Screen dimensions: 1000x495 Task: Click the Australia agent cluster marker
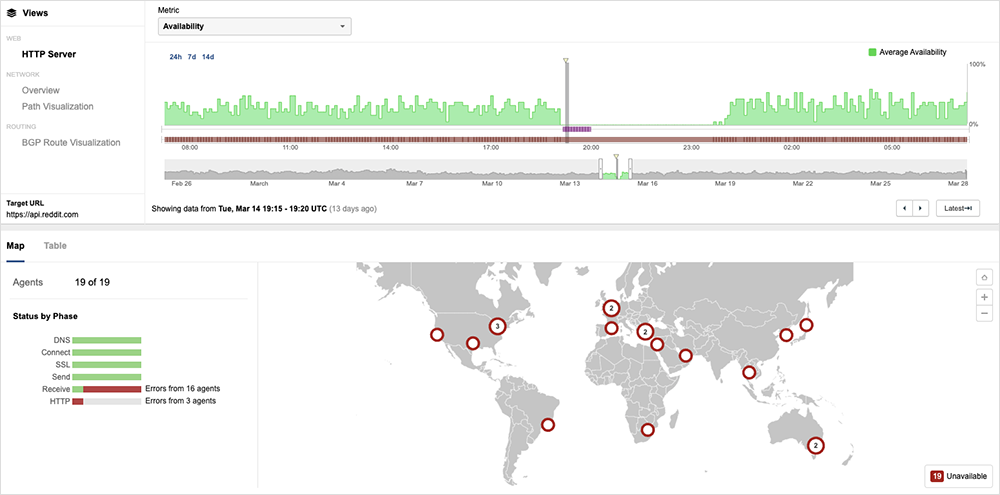click(x=815, y=446)
